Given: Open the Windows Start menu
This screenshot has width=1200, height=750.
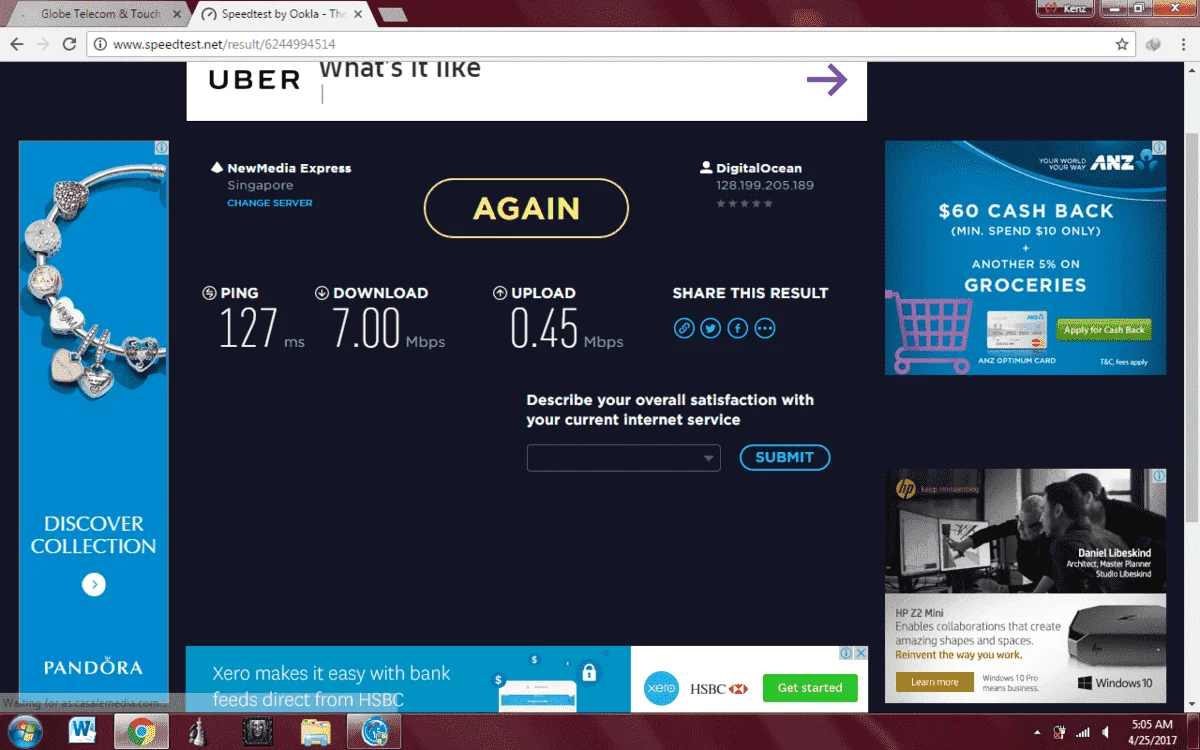Looking at the screenshot, I should pos(24,731).
